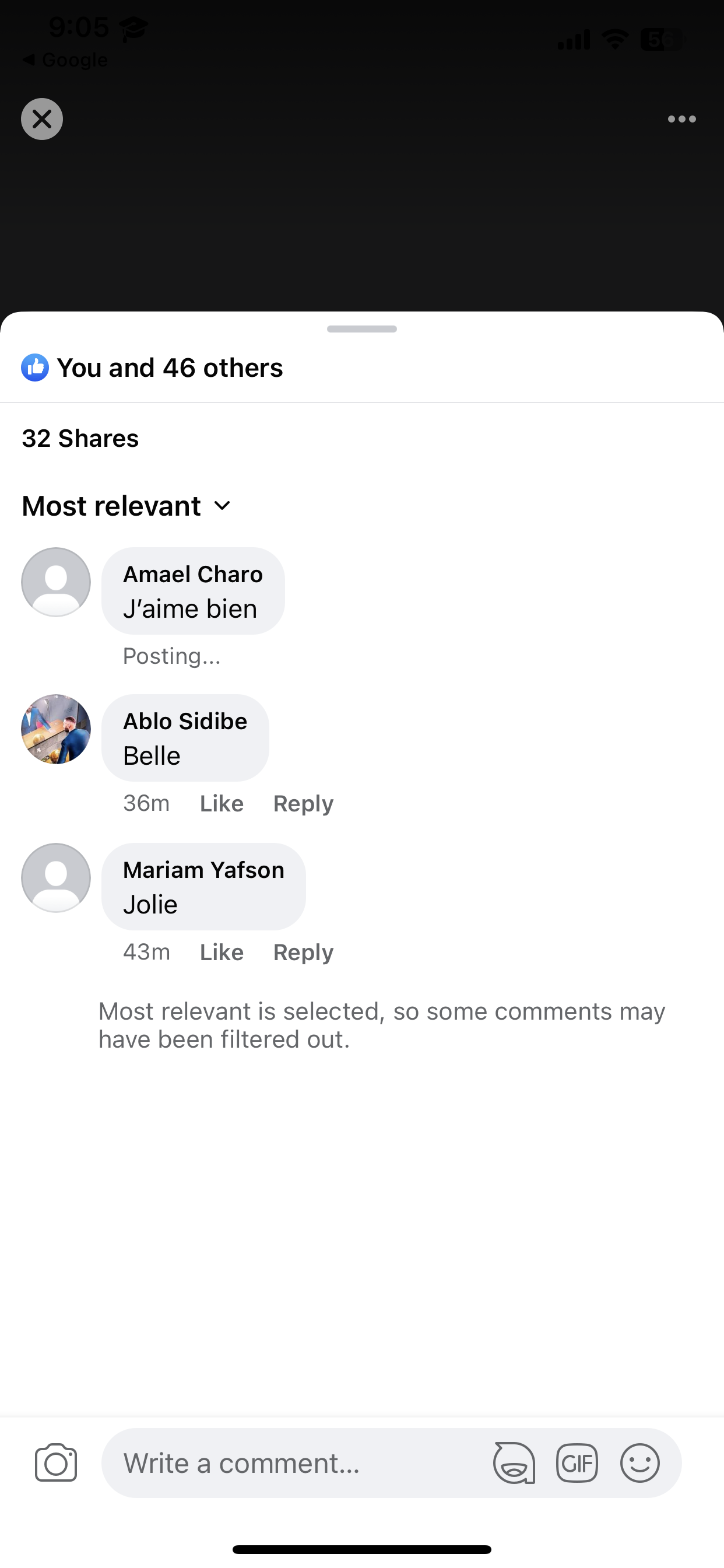The width and height of the screenshot is (724, 1568).
Task: Open the three-dot more options menu
Action: tap(681, 120)
